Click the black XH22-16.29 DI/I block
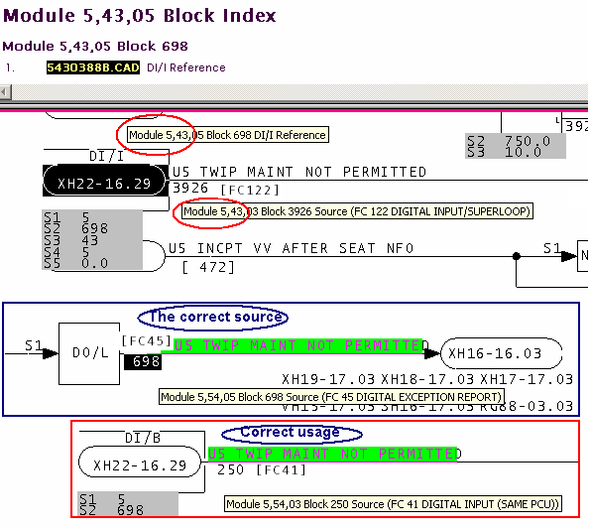Screen dimensions: 590x529 click(105, 181)
